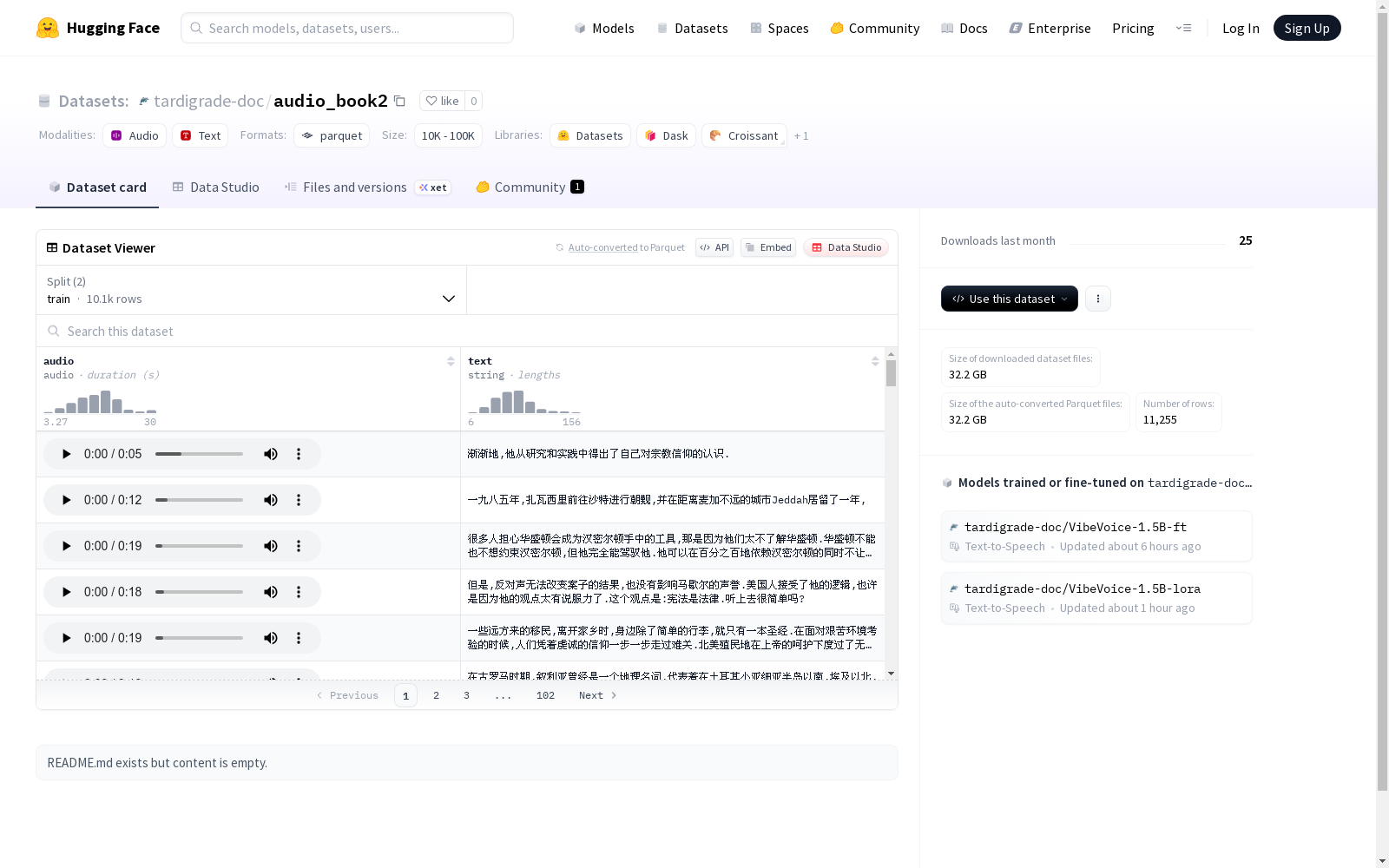Copy dataset name with the copy icon

coord(399,101)
